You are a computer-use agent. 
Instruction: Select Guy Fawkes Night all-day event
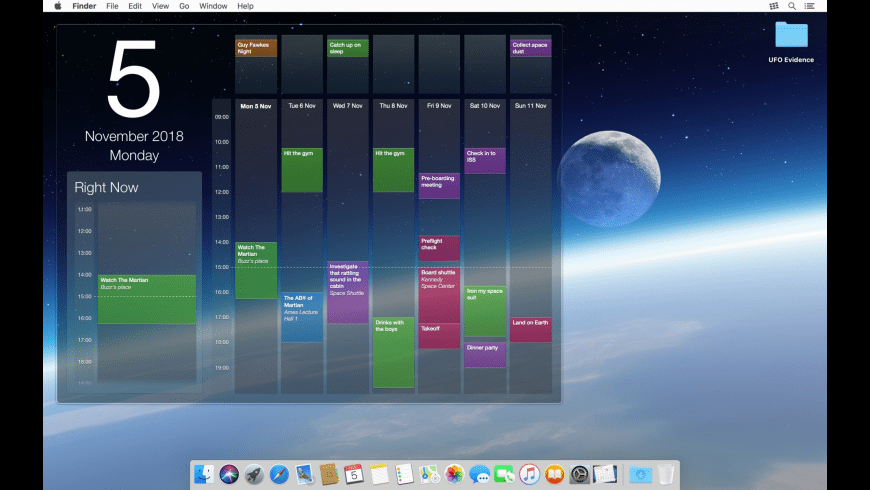[x=256, y=48]
